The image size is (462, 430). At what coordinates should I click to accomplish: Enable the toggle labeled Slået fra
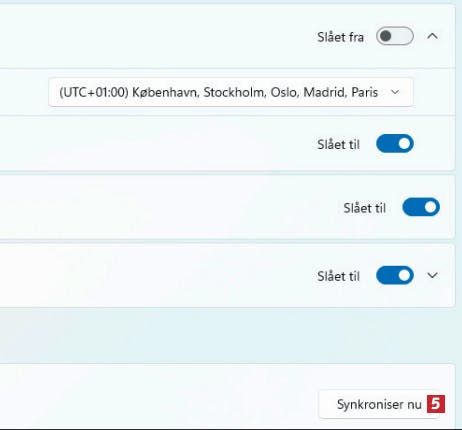(395, 36)
